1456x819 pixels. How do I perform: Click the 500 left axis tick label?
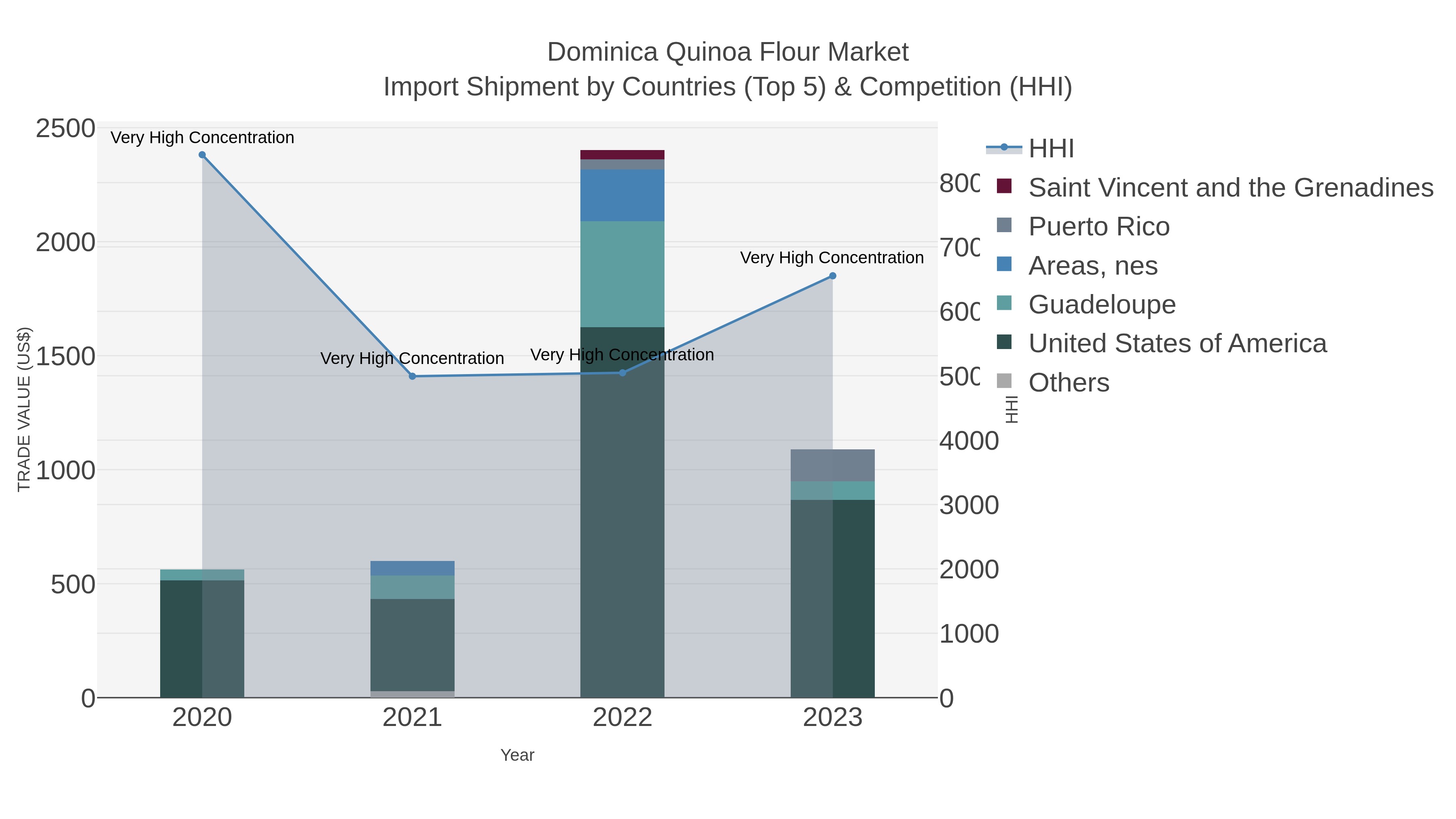[73, 584]
